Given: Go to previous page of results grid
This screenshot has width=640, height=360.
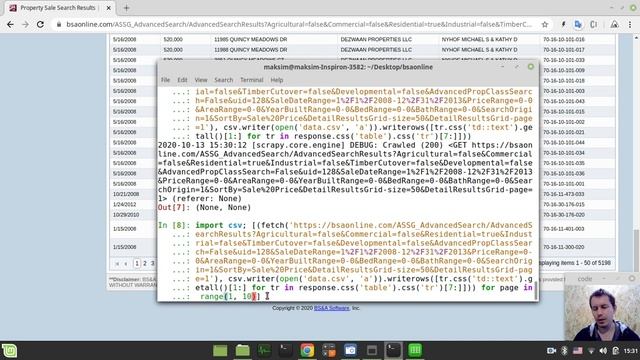Looking at the screenshot, I should [126, 264].
